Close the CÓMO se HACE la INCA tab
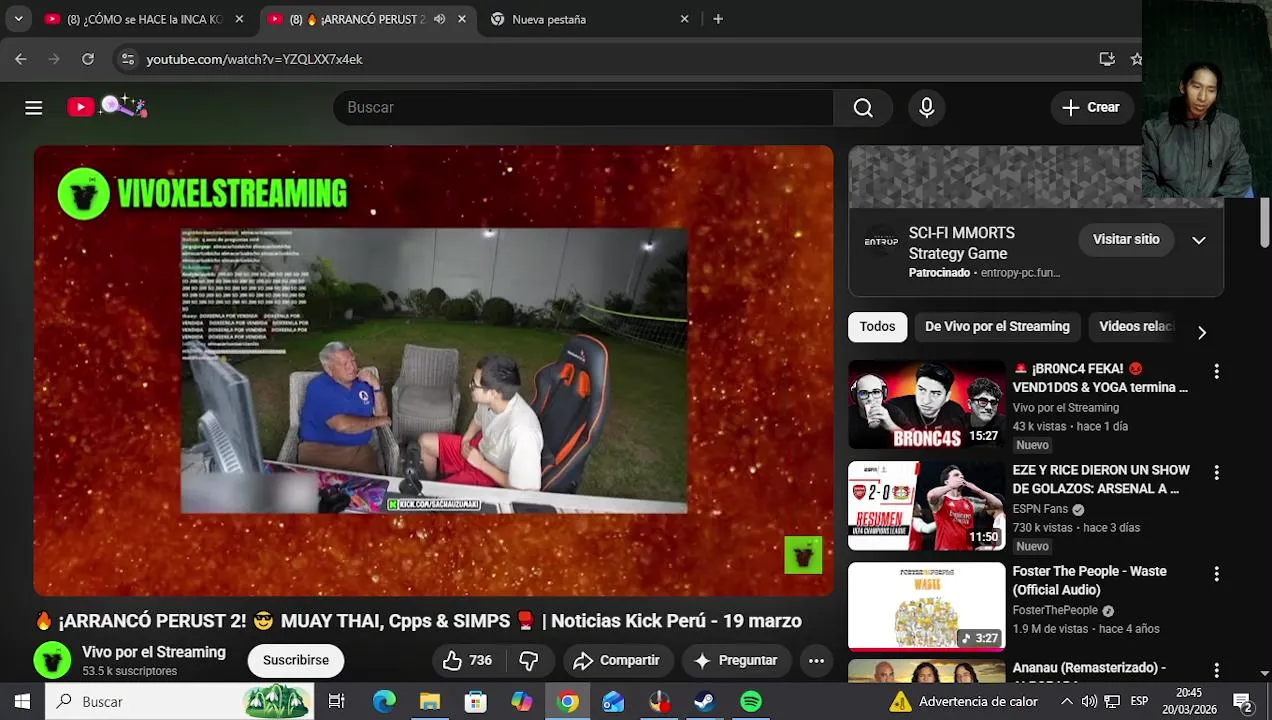1272x720 pixels. [x=239, y=19]
